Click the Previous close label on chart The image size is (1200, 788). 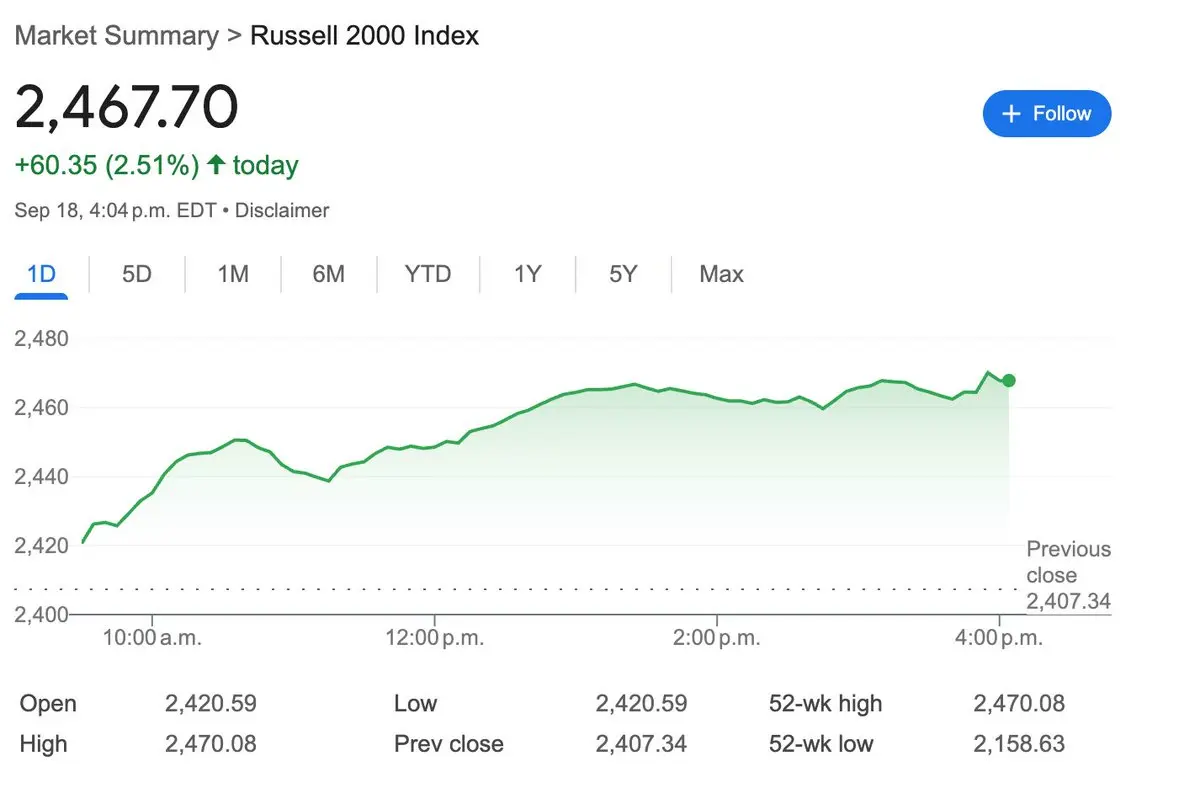click(x=1068, y=562)
